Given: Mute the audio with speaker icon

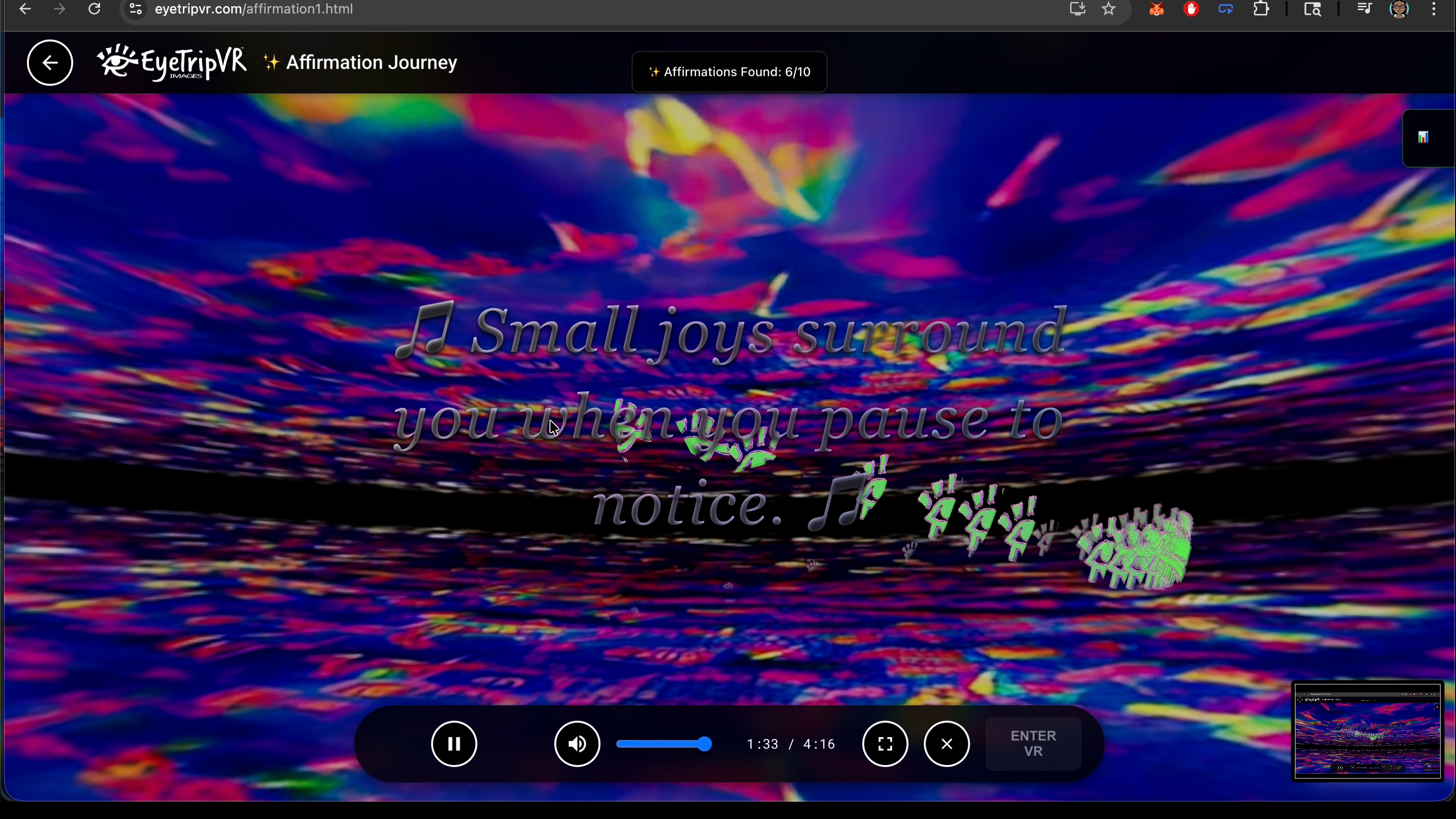Looking at the screenshot, I should click(576, 744).
